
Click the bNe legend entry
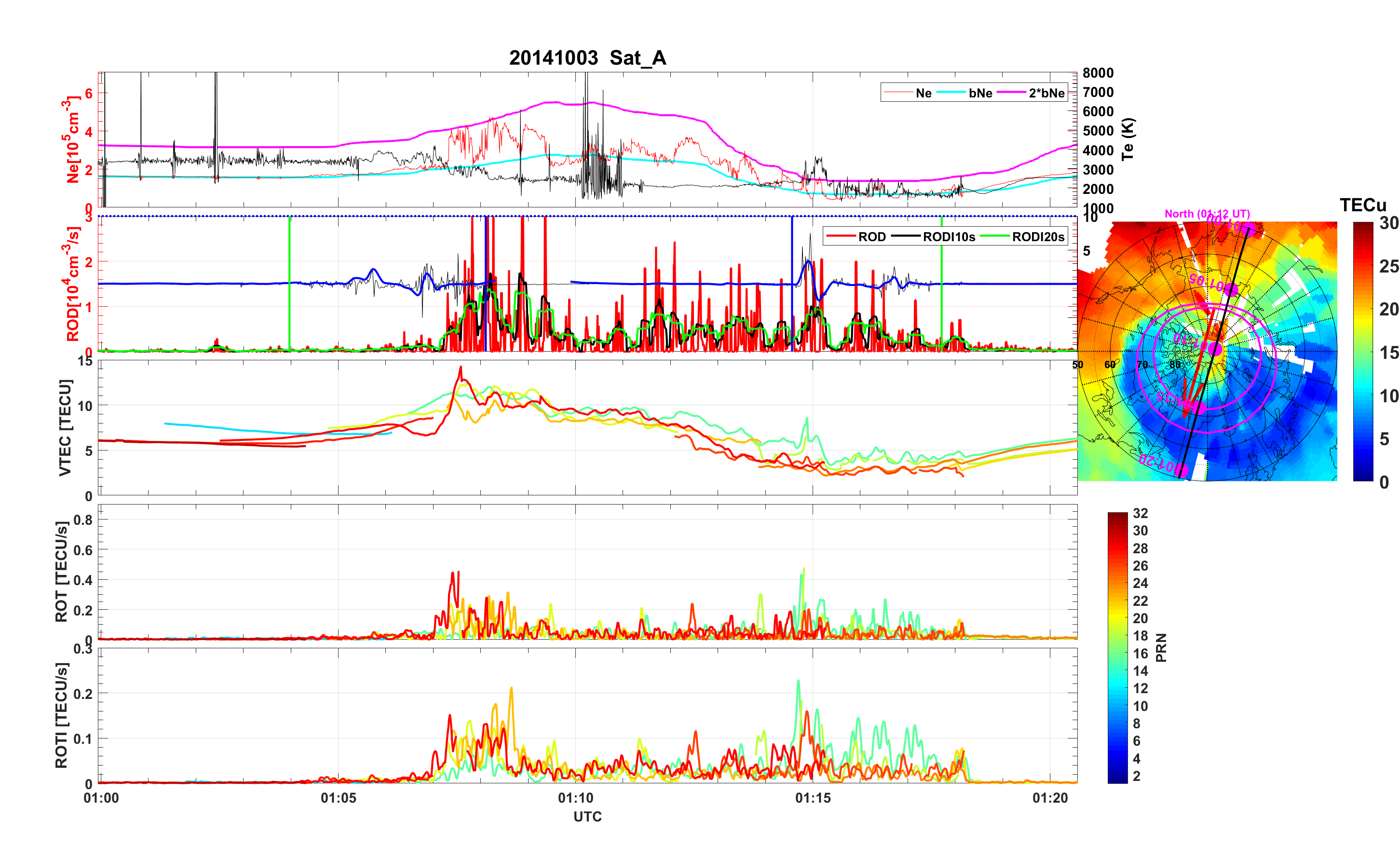pyautogui.click(x=980, y=93)
